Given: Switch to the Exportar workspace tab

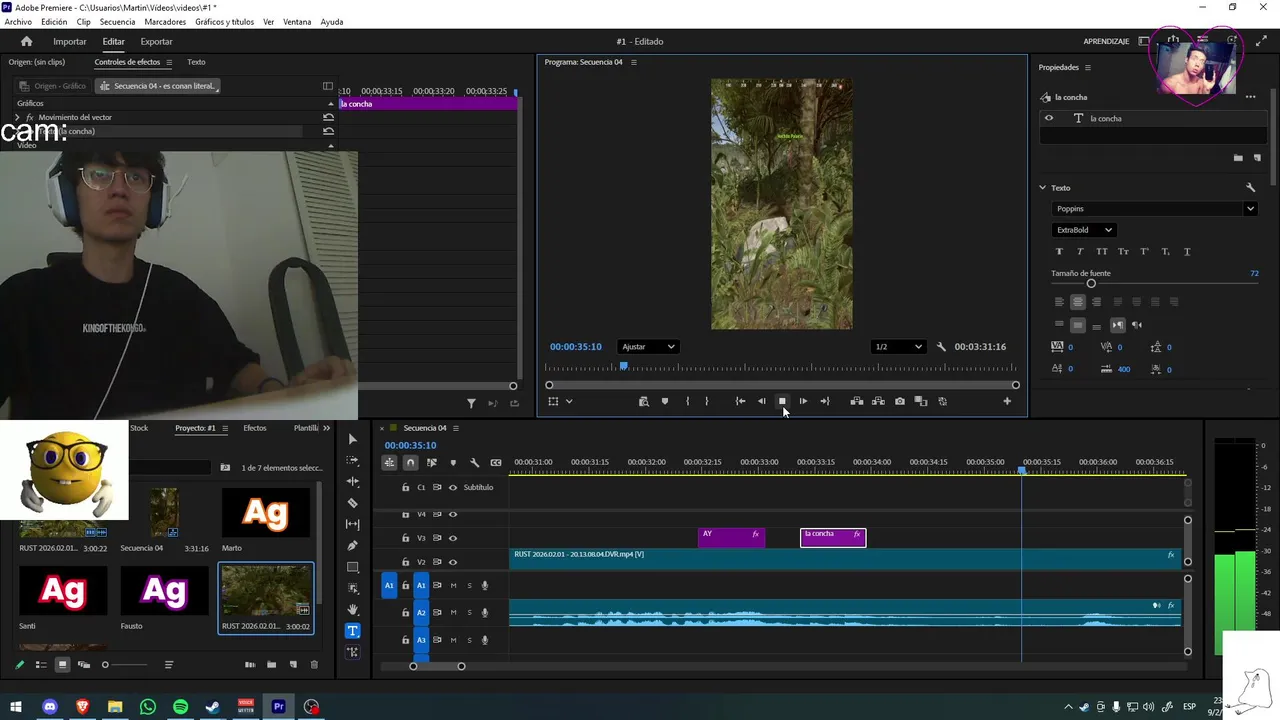Looking at the screenshot, I should coord(156,41).
